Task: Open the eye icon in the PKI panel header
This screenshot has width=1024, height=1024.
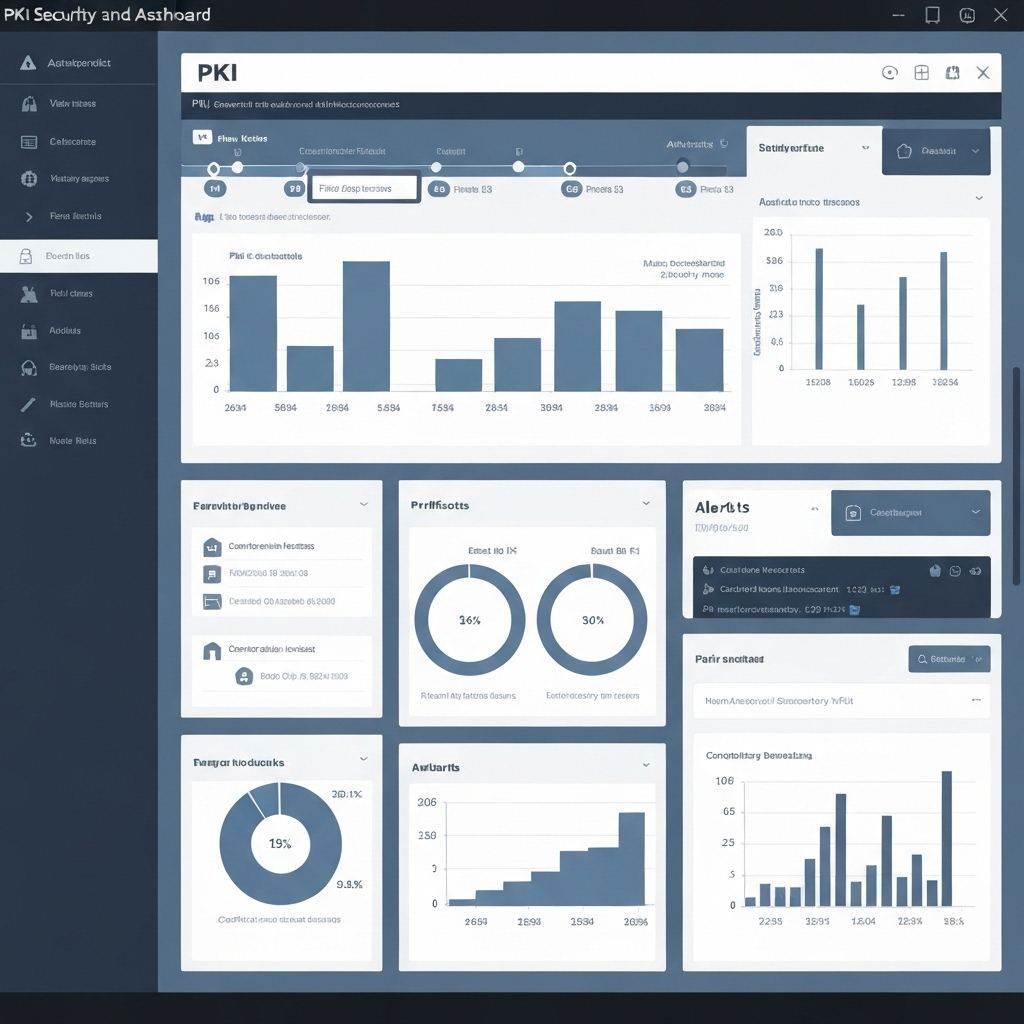Action: click(x=889, y=72)
